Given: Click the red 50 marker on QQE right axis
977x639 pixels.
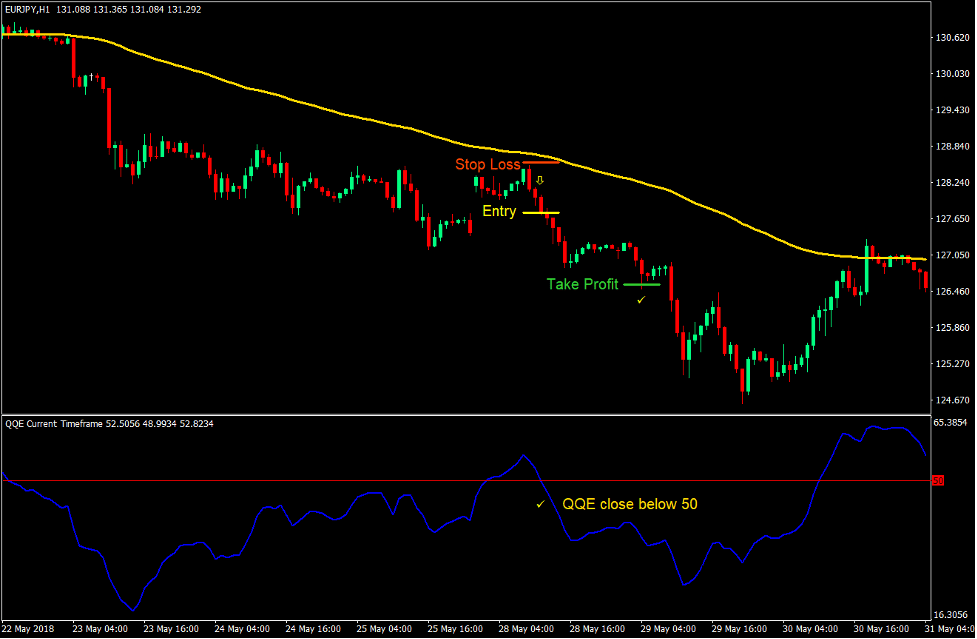Looking at the screenshot, I should 938,479.
